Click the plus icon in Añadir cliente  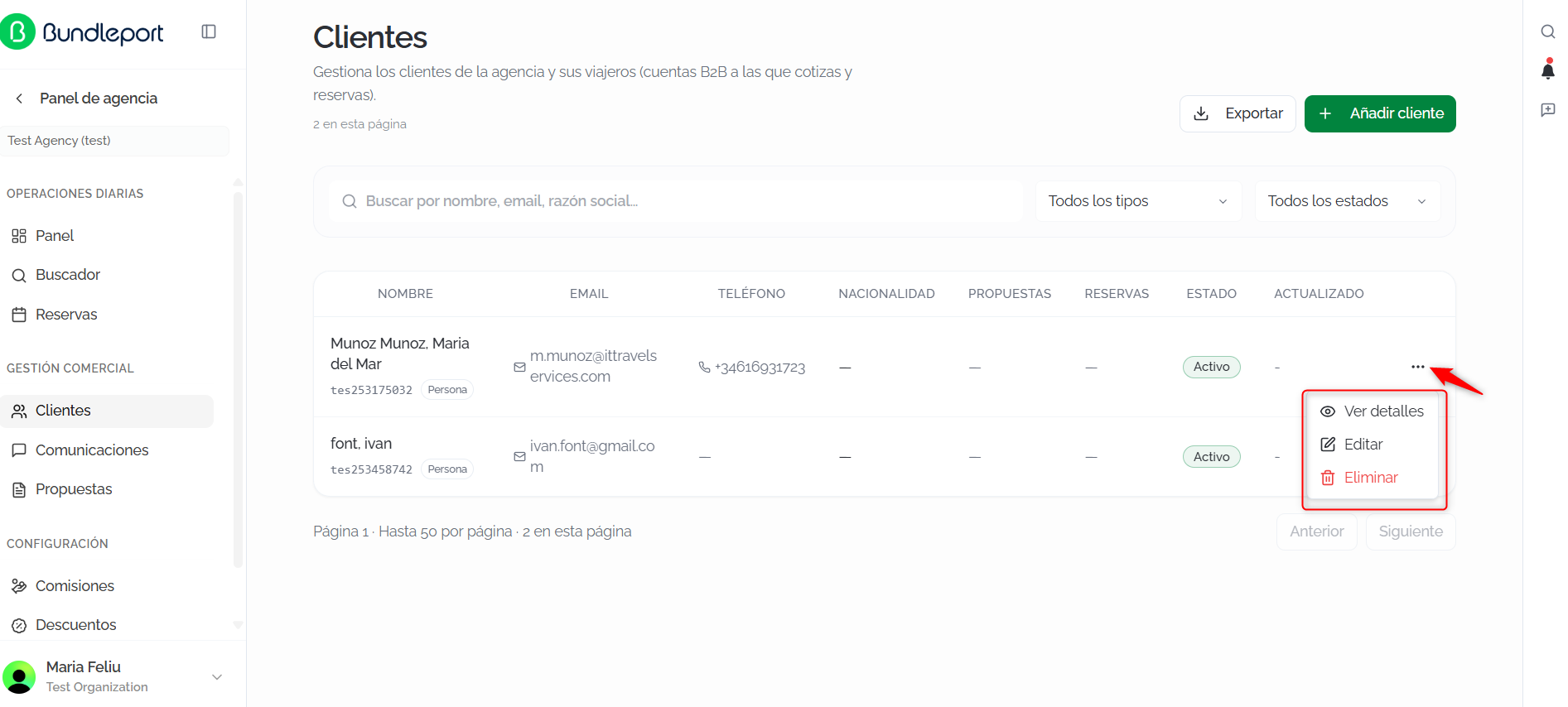click(1325, 113)
